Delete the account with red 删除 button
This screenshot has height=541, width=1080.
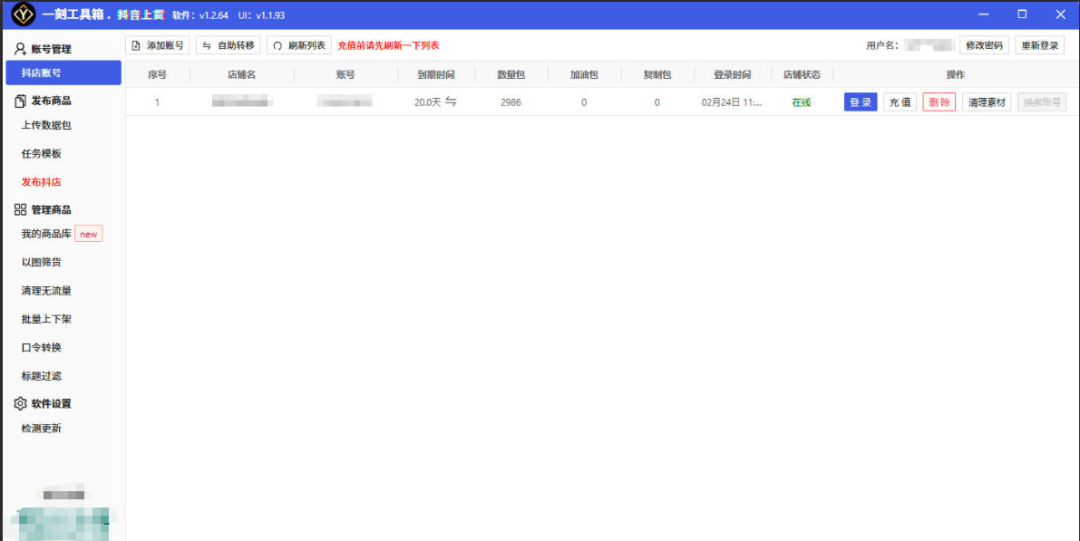point(939,102)
